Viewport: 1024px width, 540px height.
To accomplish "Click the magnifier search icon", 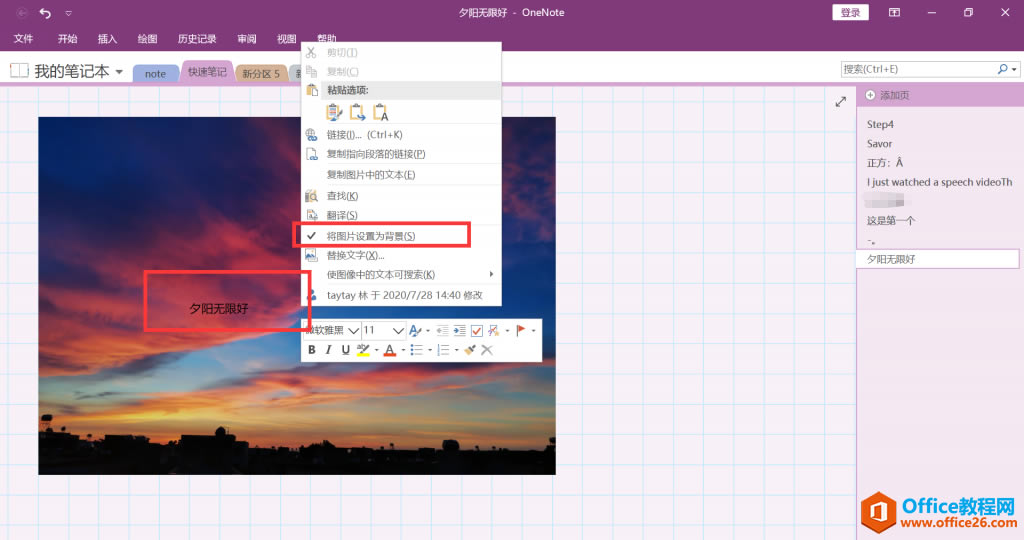I will click(x=1002, y=69).
